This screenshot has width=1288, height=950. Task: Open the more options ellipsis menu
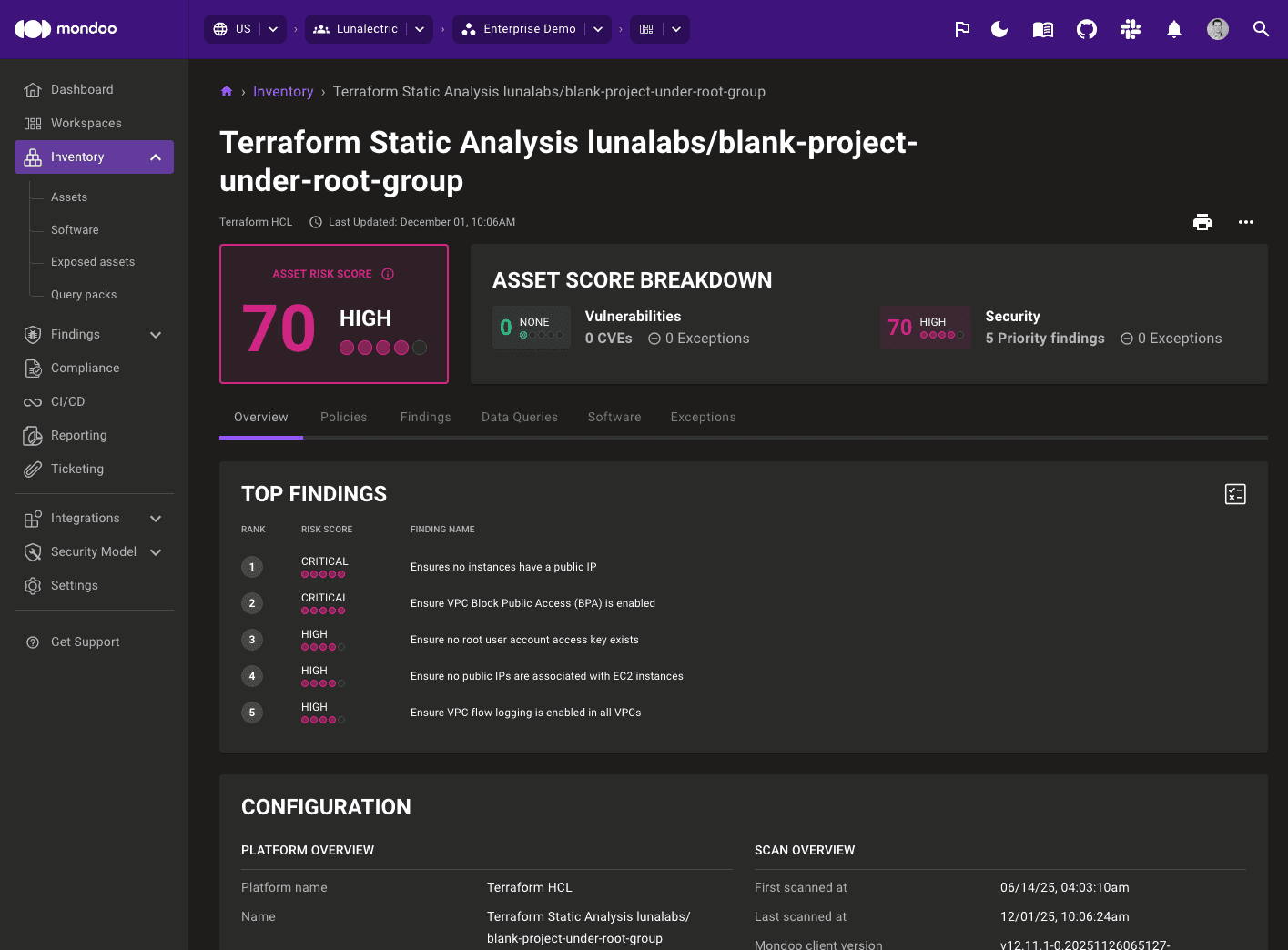pos(1246,221)
